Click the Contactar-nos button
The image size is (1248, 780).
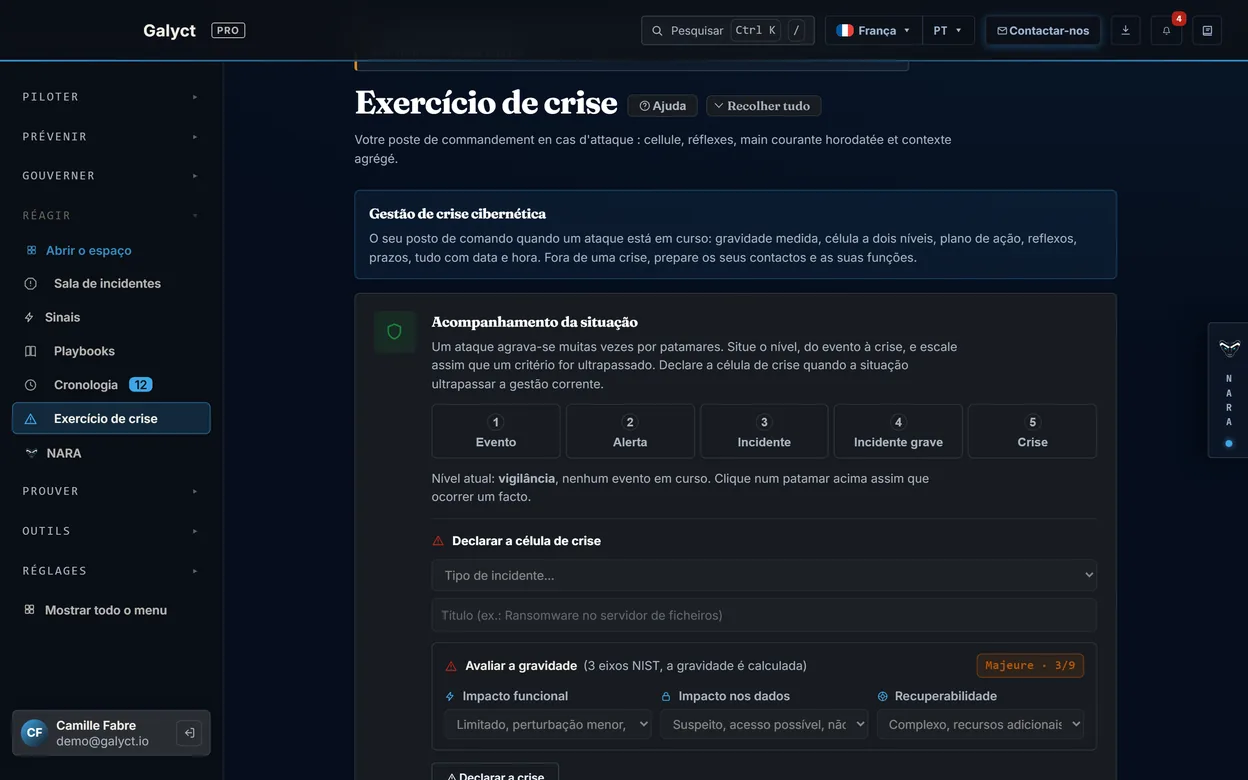(1043, 30)
